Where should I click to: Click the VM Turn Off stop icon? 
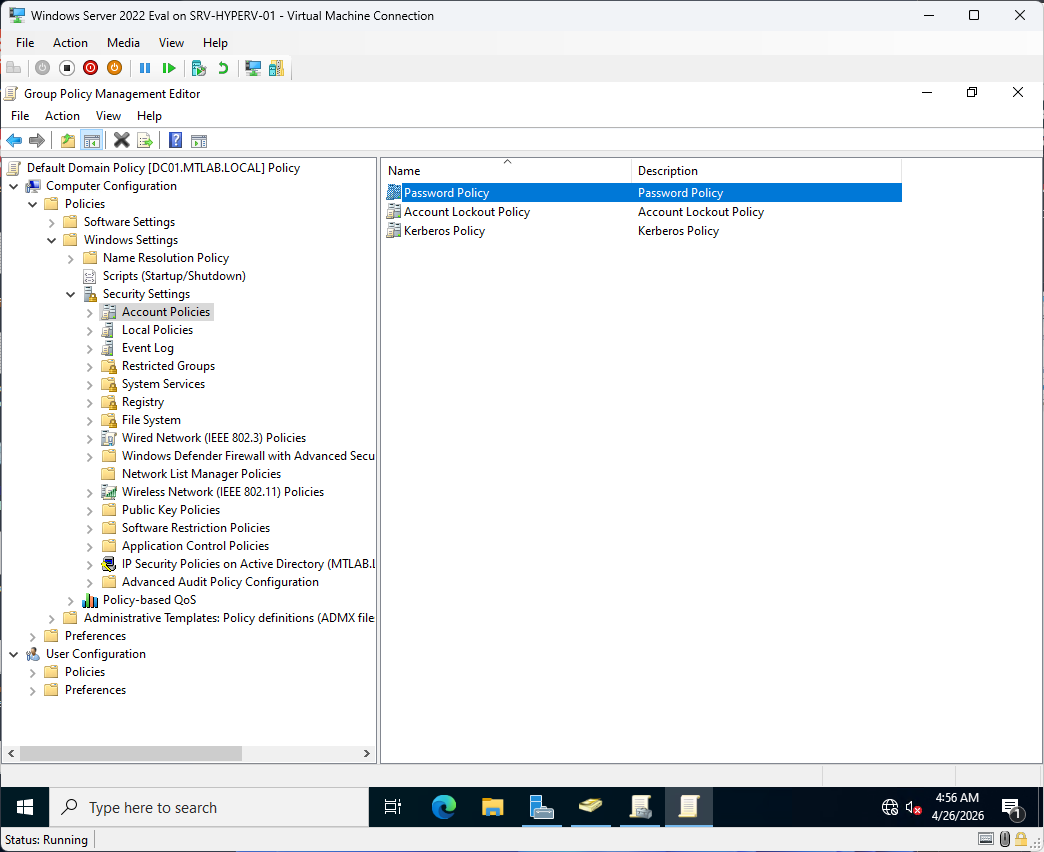pyautogui.click(x=67, y=68)
